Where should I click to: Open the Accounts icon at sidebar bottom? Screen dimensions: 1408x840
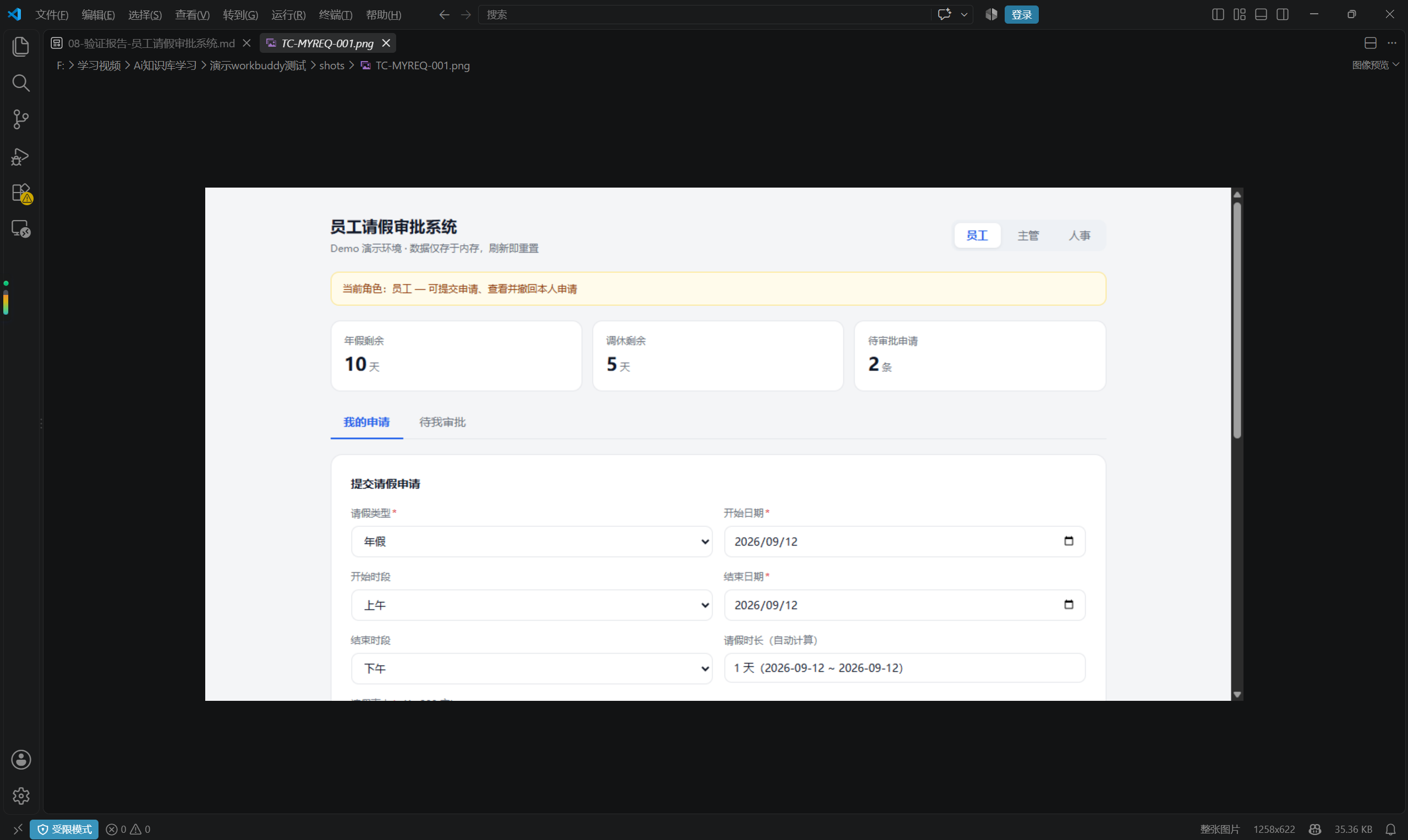click(21, 760)
